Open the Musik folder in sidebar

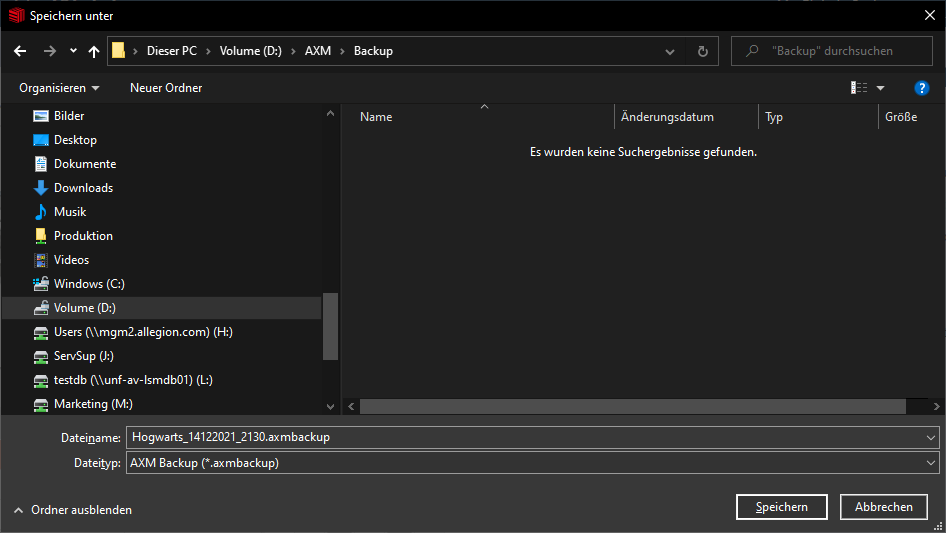[70, 212]
